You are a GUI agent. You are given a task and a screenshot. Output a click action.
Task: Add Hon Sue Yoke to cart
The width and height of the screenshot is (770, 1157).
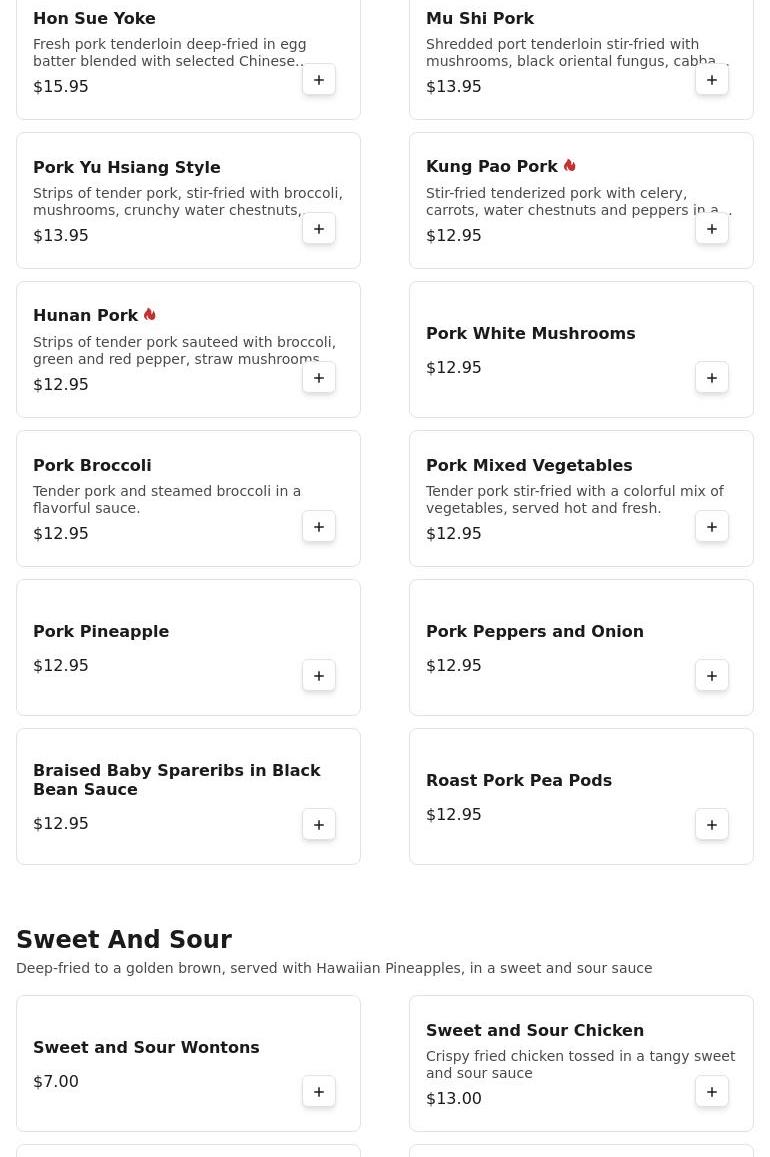point(319,80)
